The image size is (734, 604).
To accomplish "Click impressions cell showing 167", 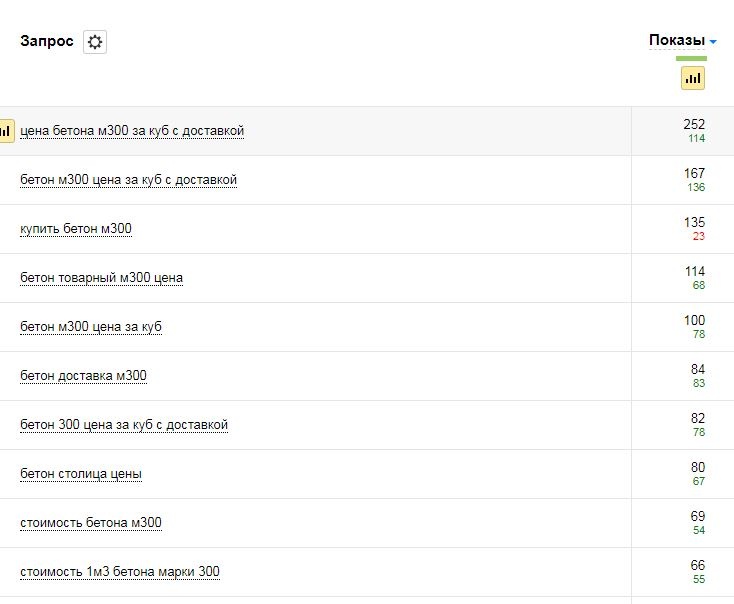I will click(x=694, y=174).
